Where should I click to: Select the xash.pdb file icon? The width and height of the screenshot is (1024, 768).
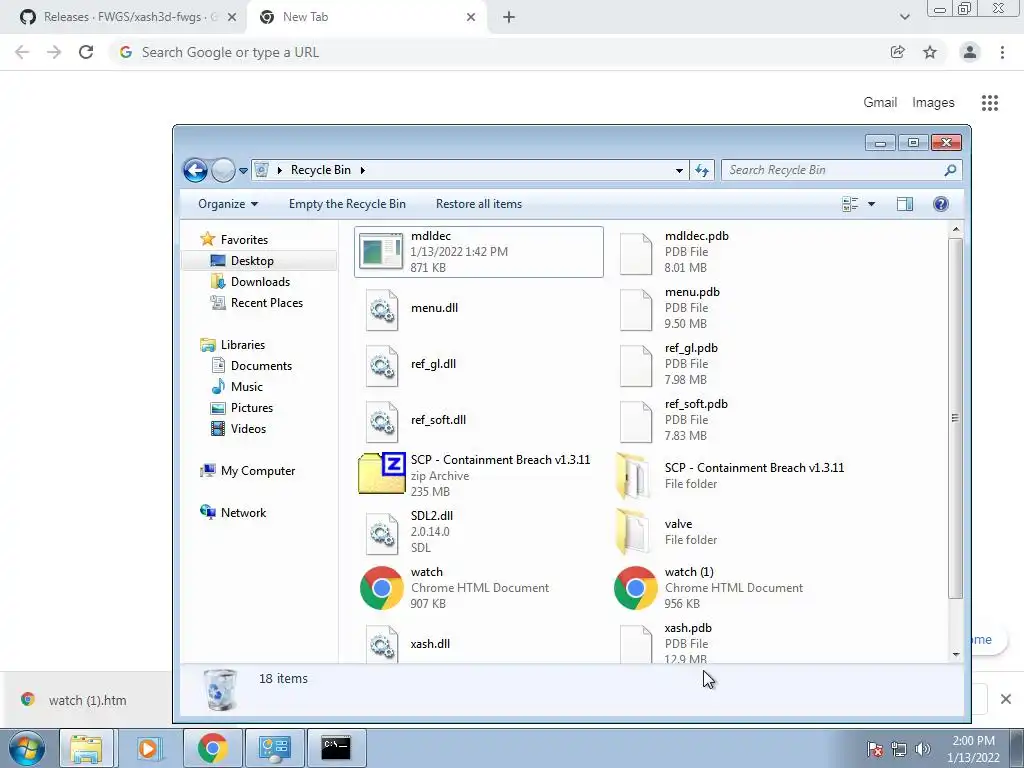tap(635, 644)
